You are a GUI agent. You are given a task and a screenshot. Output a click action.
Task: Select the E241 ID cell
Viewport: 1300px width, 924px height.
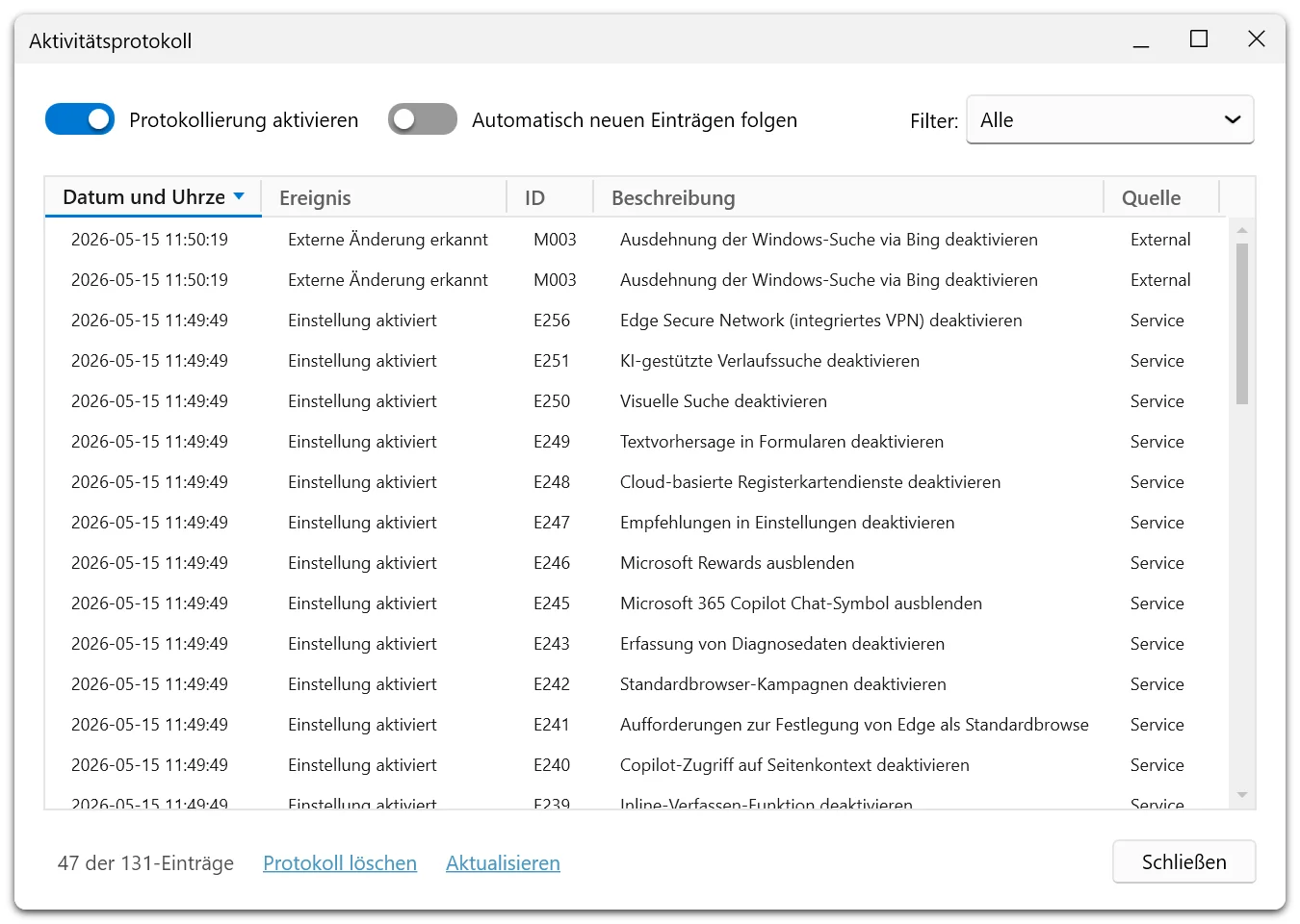coord(552,725)
